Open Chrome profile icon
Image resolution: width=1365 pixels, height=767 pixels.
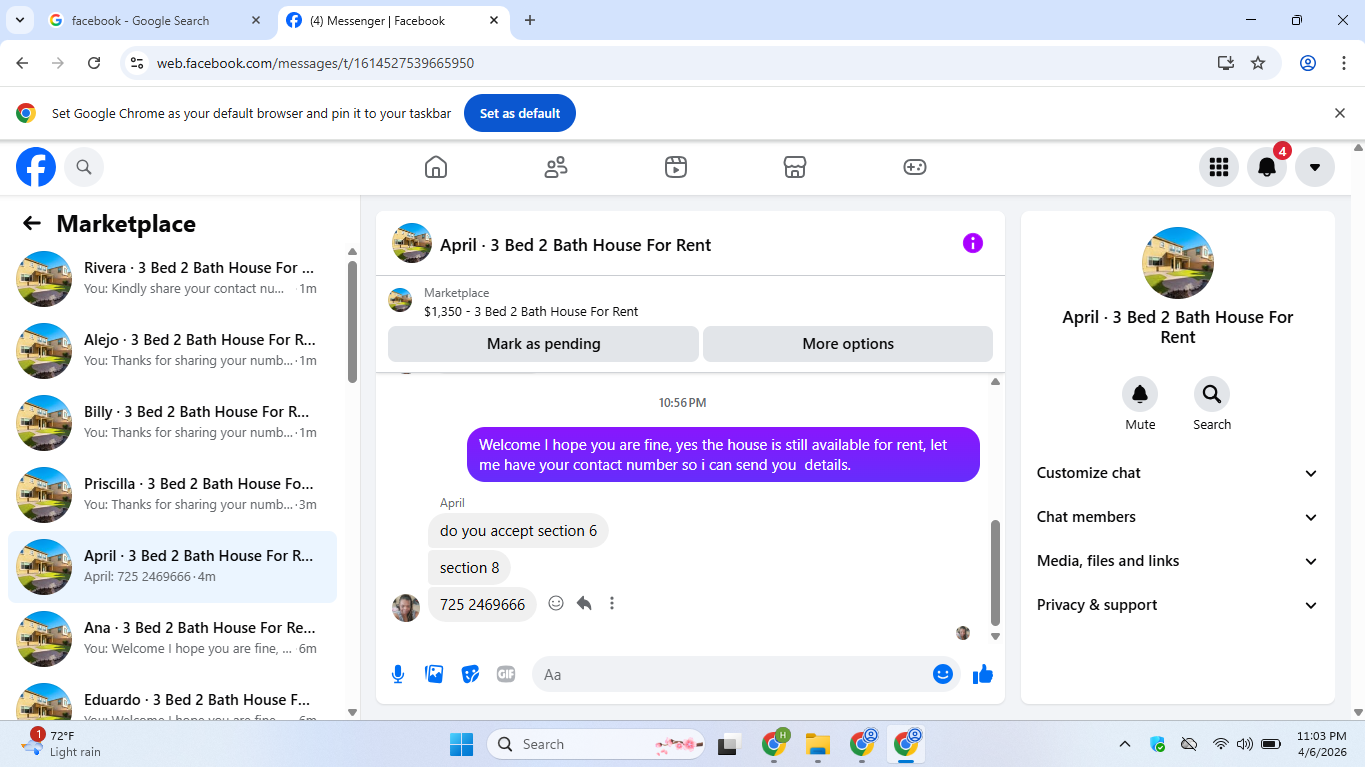tap(1308, 63)
